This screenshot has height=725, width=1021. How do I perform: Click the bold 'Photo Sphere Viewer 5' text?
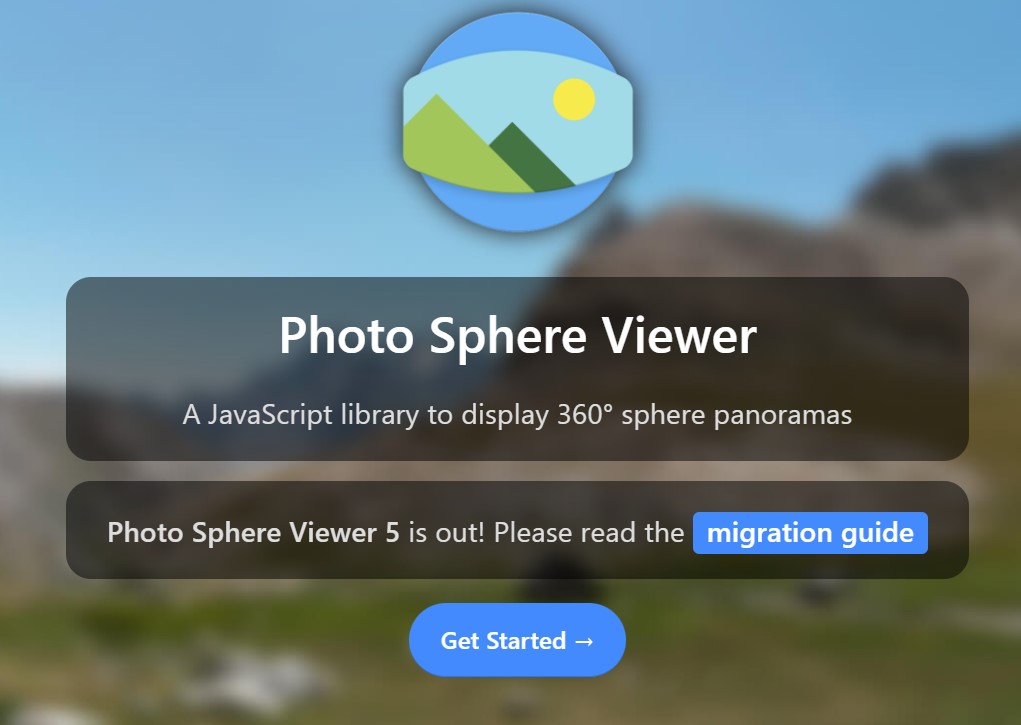click(x=253, y=533)
